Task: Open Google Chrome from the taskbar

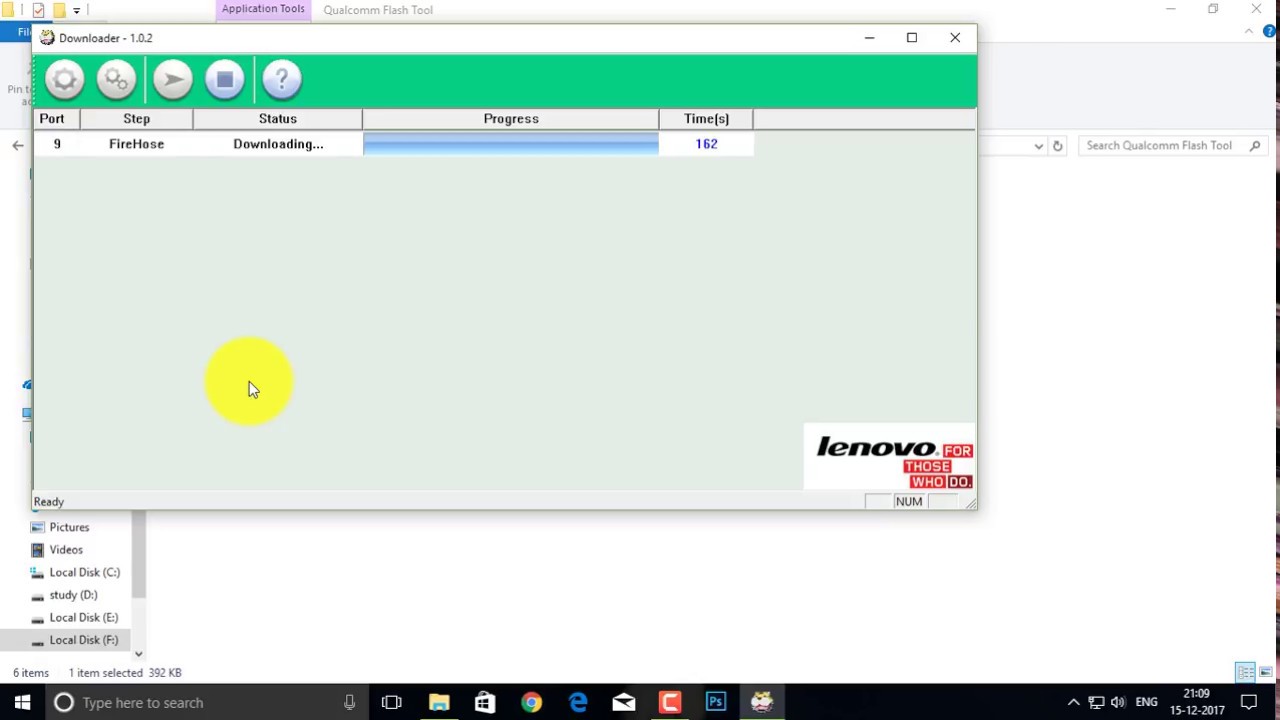Action: click(531, 703)
